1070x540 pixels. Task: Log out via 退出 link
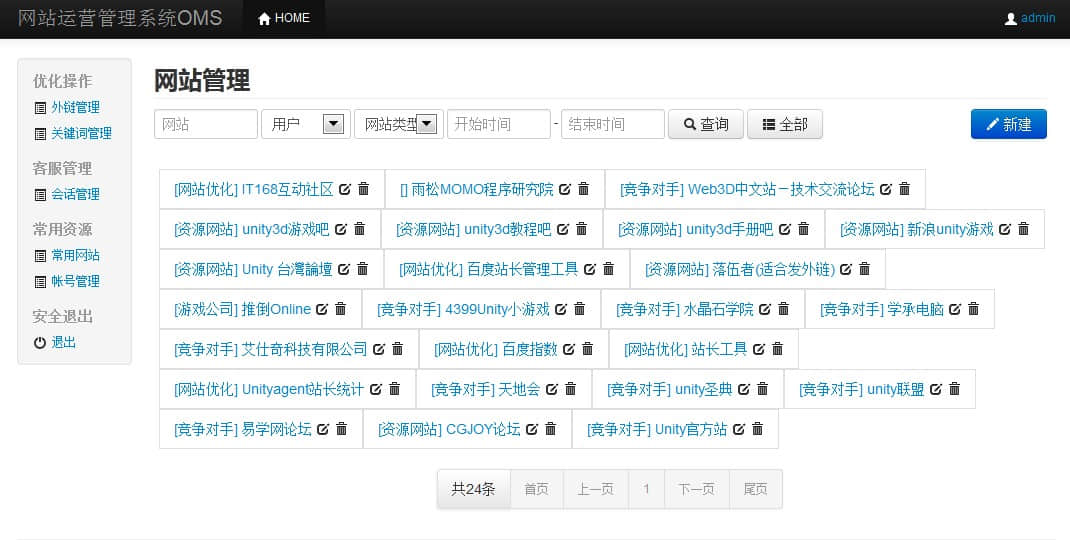click(x=63, y=342)
